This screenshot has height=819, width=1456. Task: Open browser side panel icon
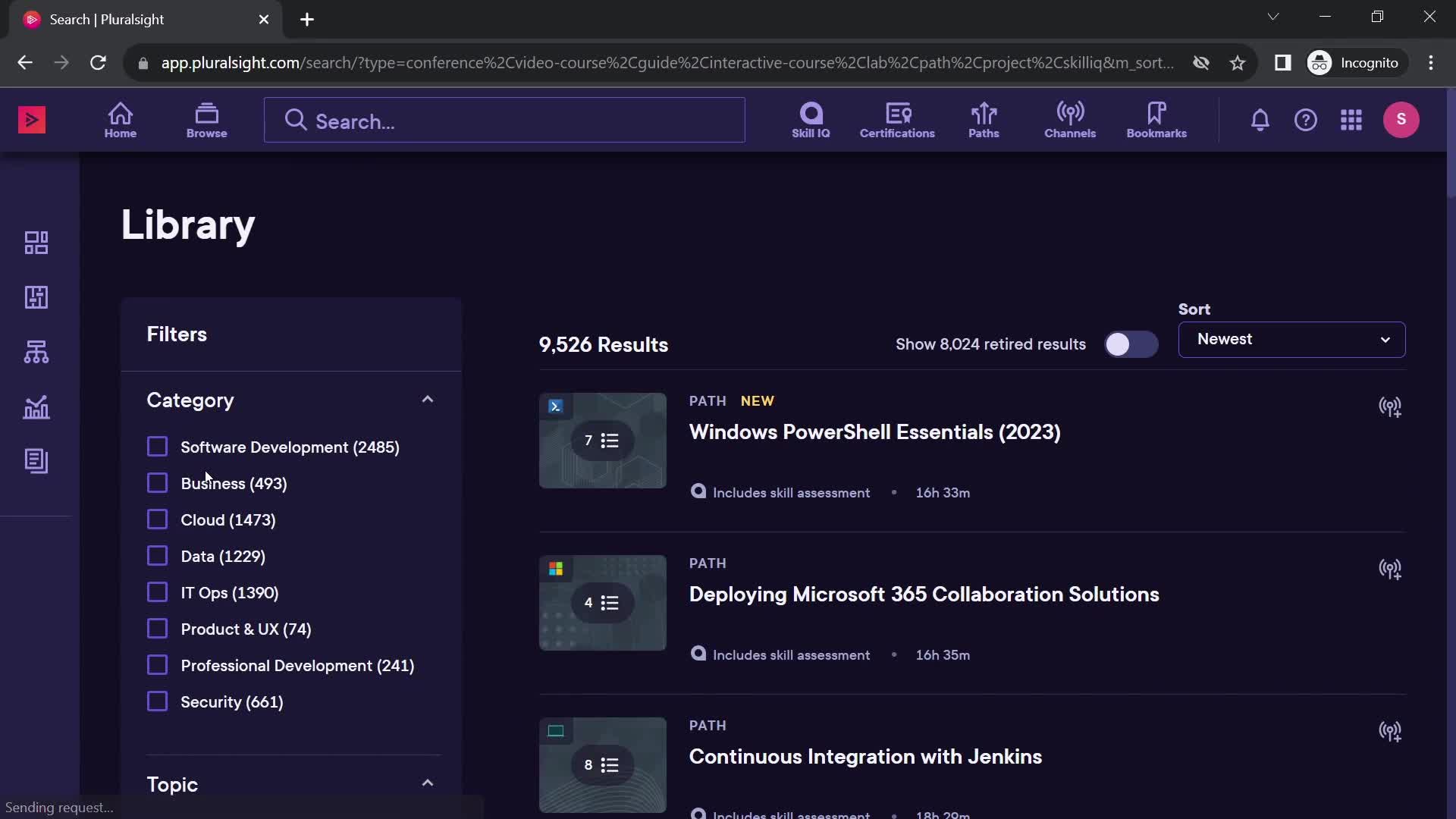tap(1282, 63)
